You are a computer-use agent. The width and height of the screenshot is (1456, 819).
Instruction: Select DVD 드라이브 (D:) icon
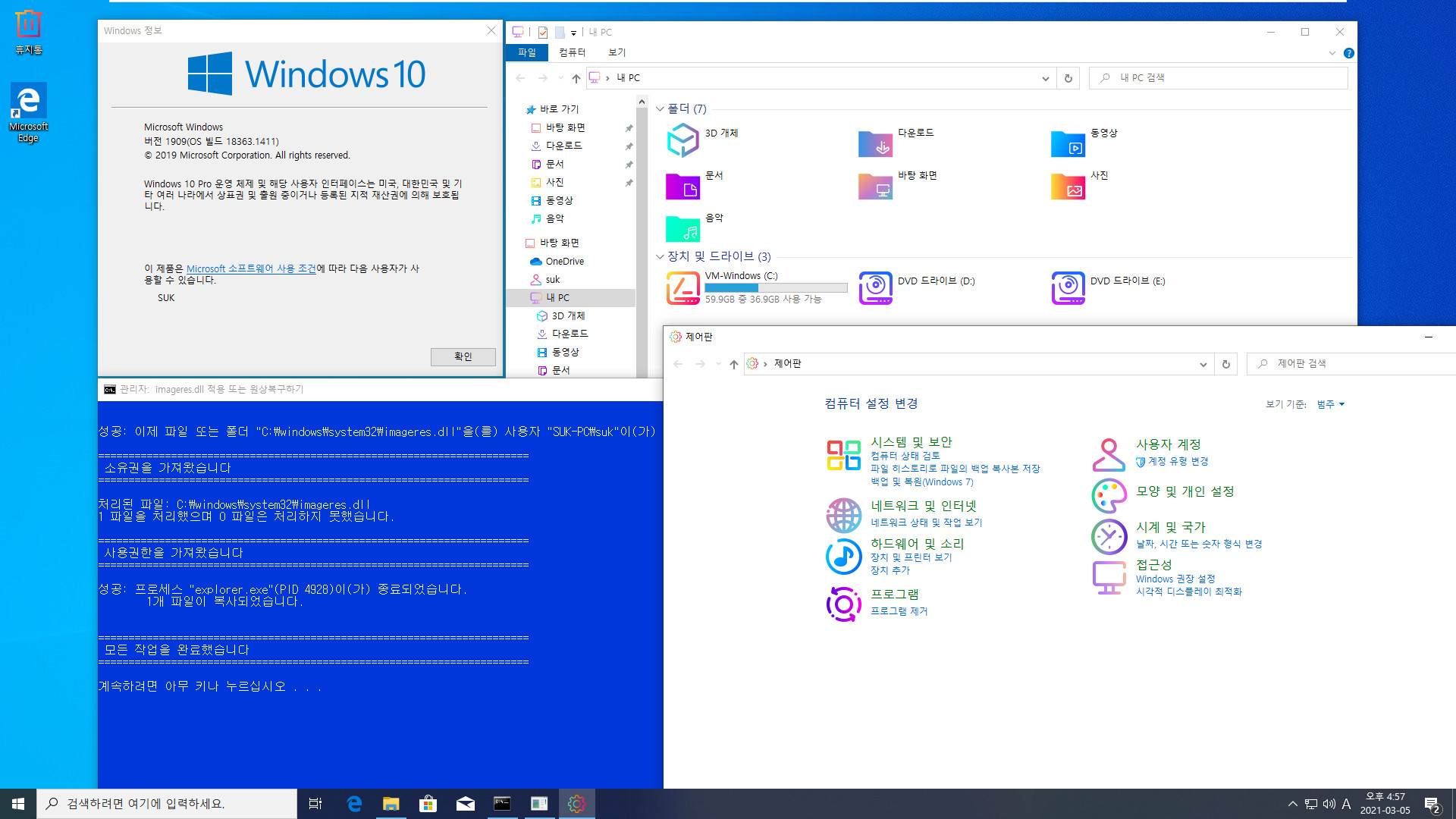click(x=875, y=288)
